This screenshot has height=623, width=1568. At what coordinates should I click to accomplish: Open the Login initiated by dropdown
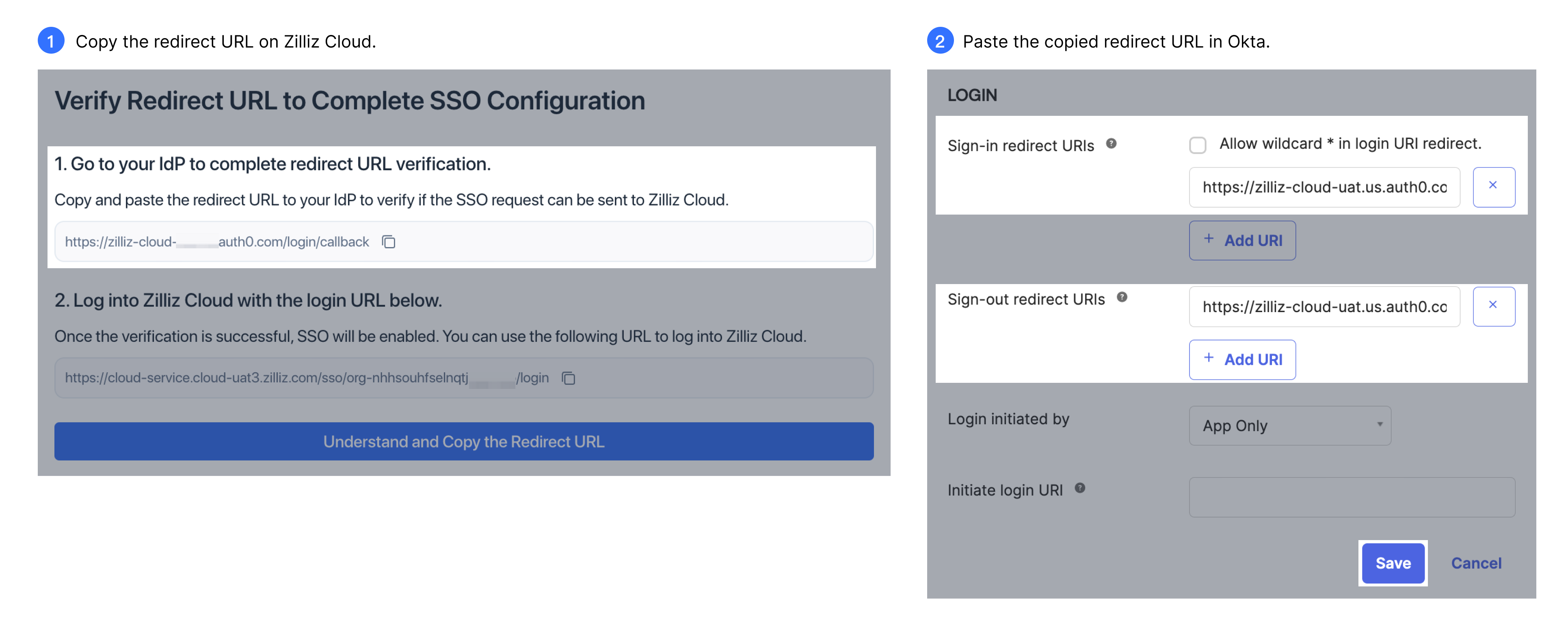coord(1290,425)
